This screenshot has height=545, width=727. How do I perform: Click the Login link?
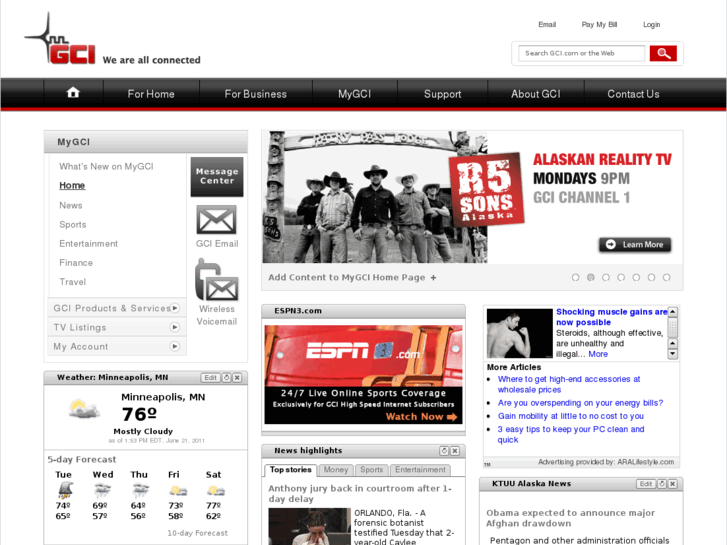coord(651,25)
